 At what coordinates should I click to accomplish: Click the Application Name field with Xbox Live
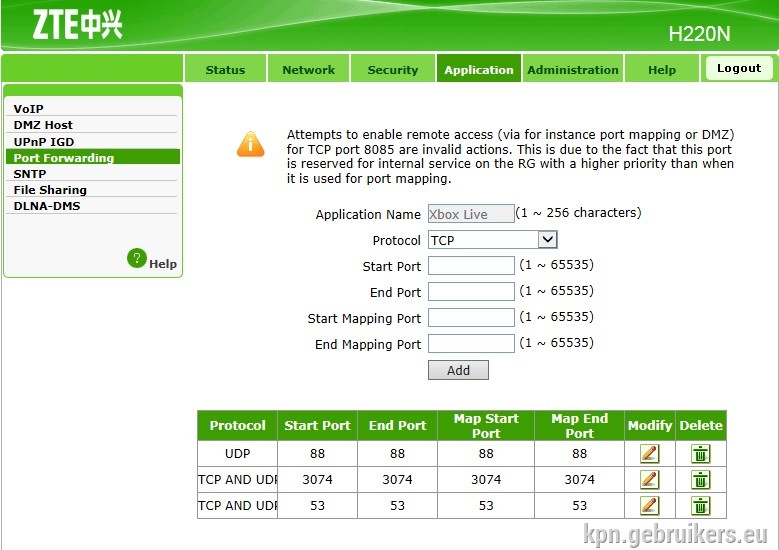coord(471,214)
